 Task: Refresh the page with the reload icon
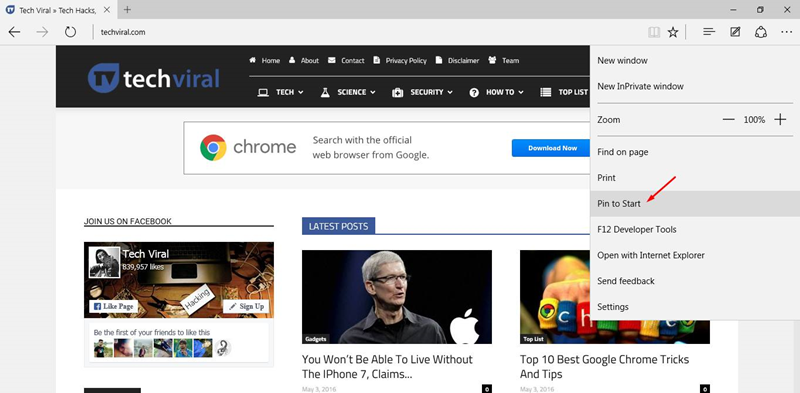(70, 32)
